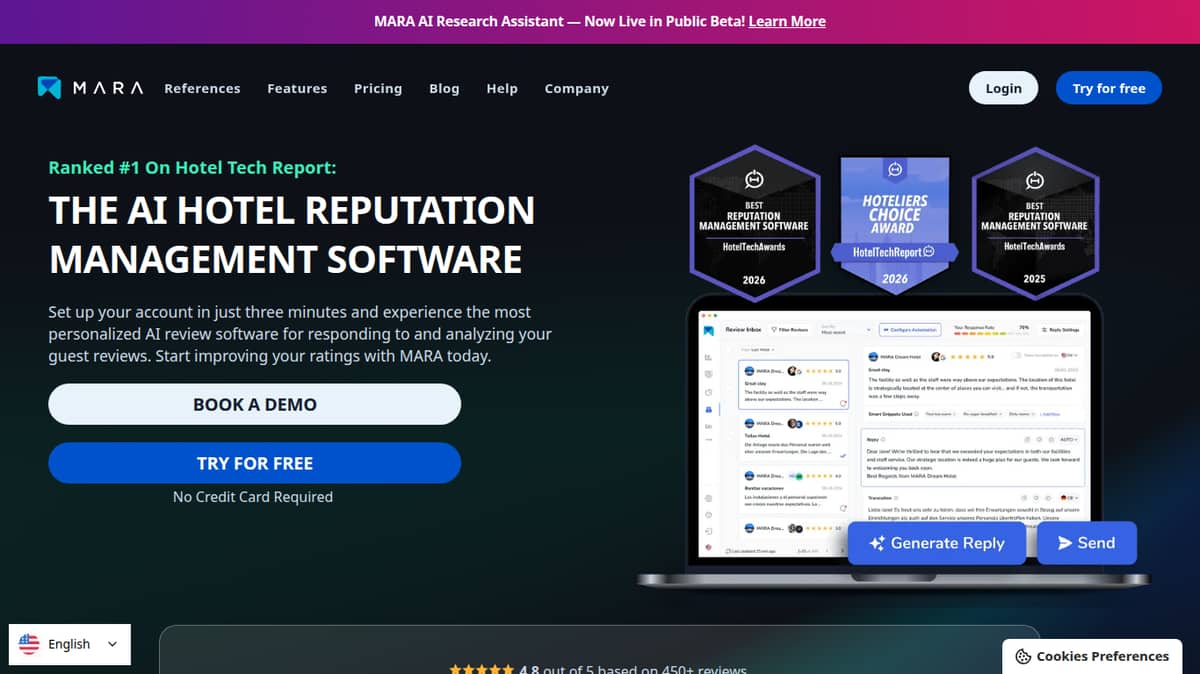Open the Features menu item
Screen dimensions: 1200x674
[x=297, y=88]
